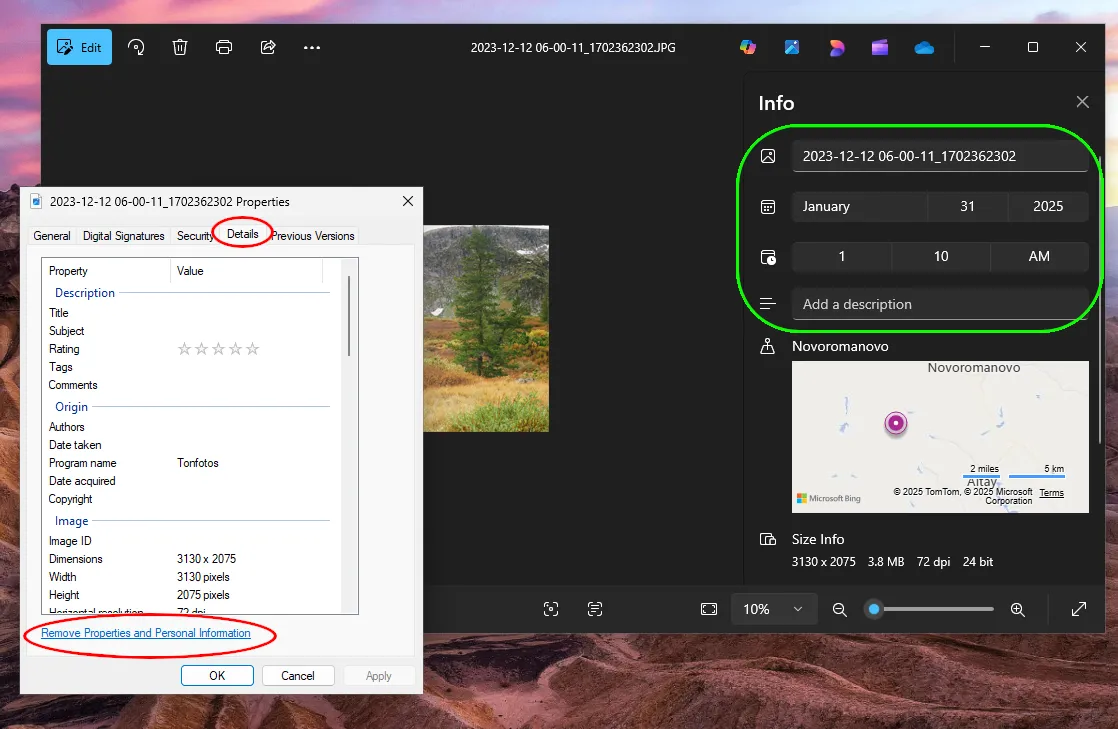Scan text with the text recognition icon
The height and width of the screenshot is (729, 1118).
[595, 609]
